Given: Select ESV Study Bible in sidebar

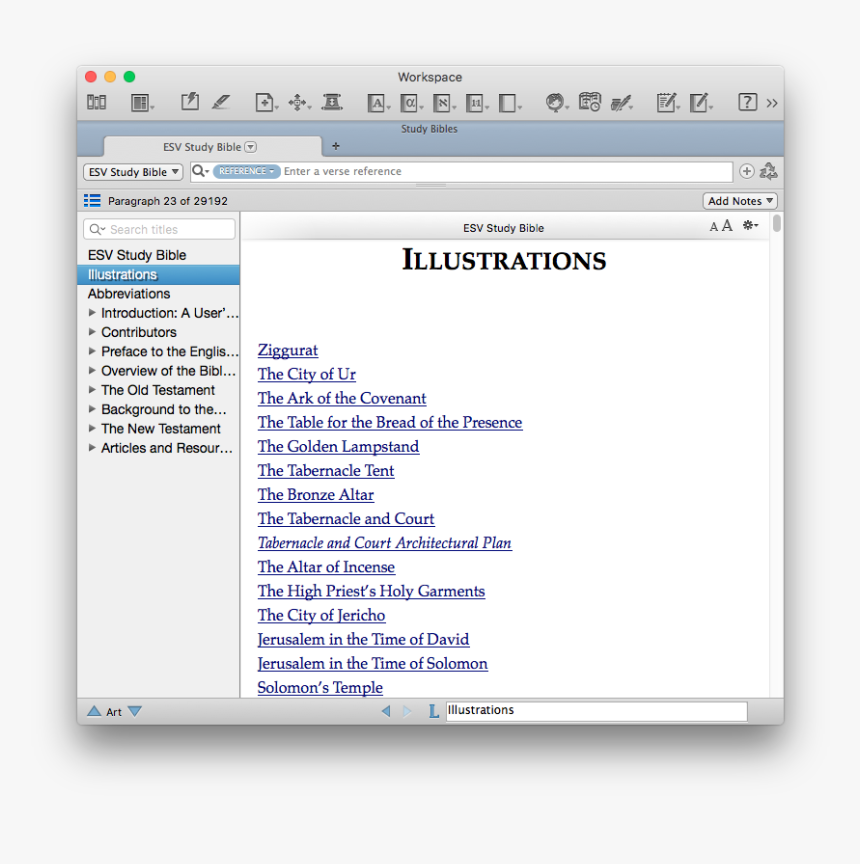Looking at the screenshot, I should 137,255.
